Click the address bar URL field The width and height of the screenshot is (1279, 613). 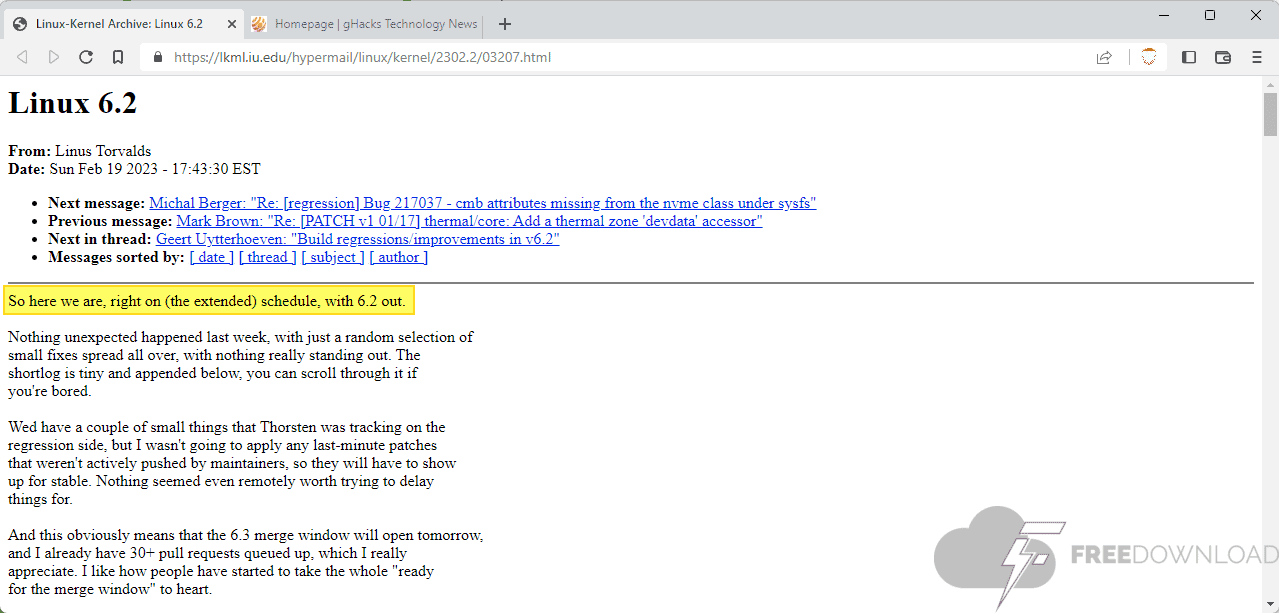click(x=600, y=57)
